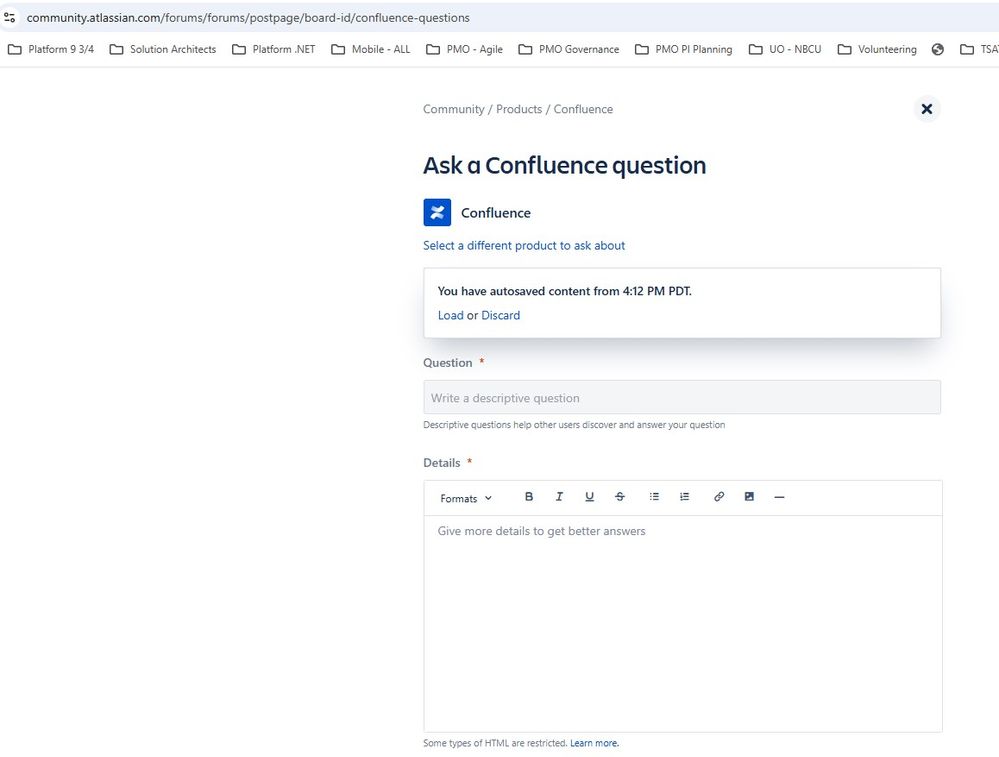
Task: Open the Solution Architects bookmarks folder
Action: pos(163,49)
